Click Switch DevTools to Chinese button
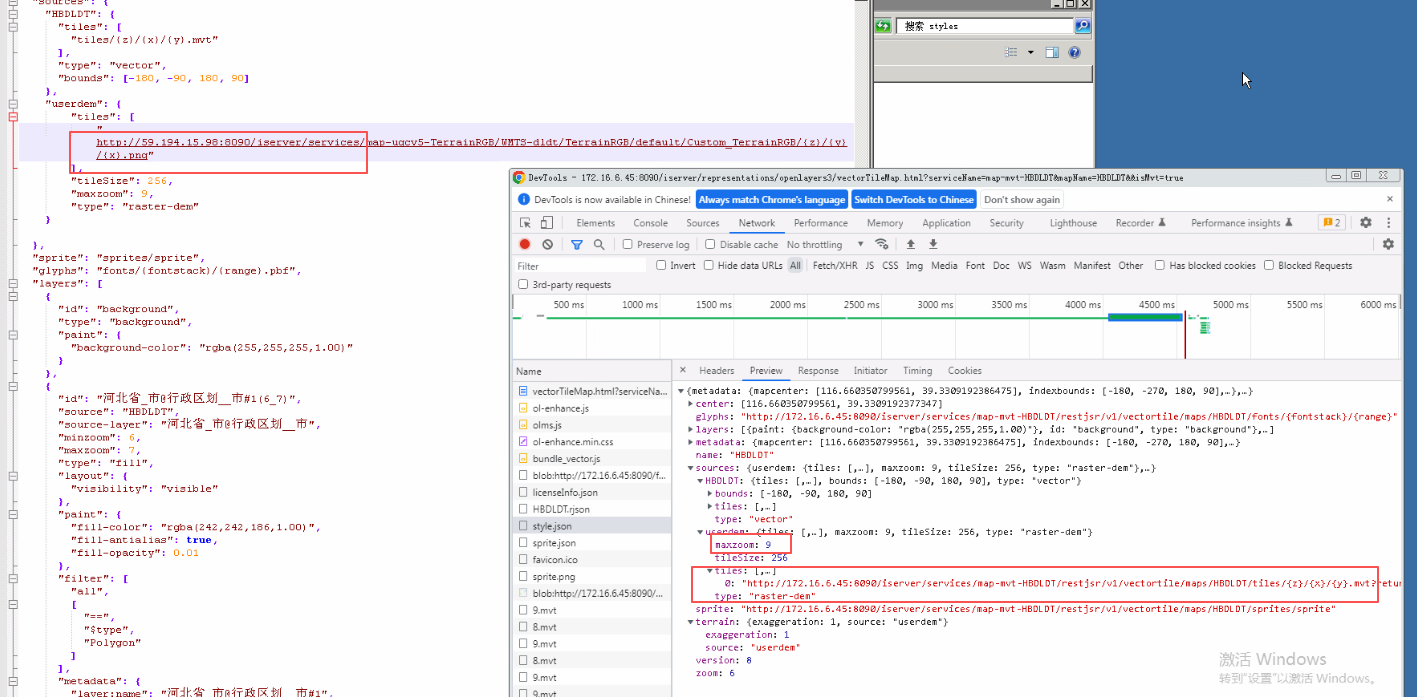 pos(913,200)
